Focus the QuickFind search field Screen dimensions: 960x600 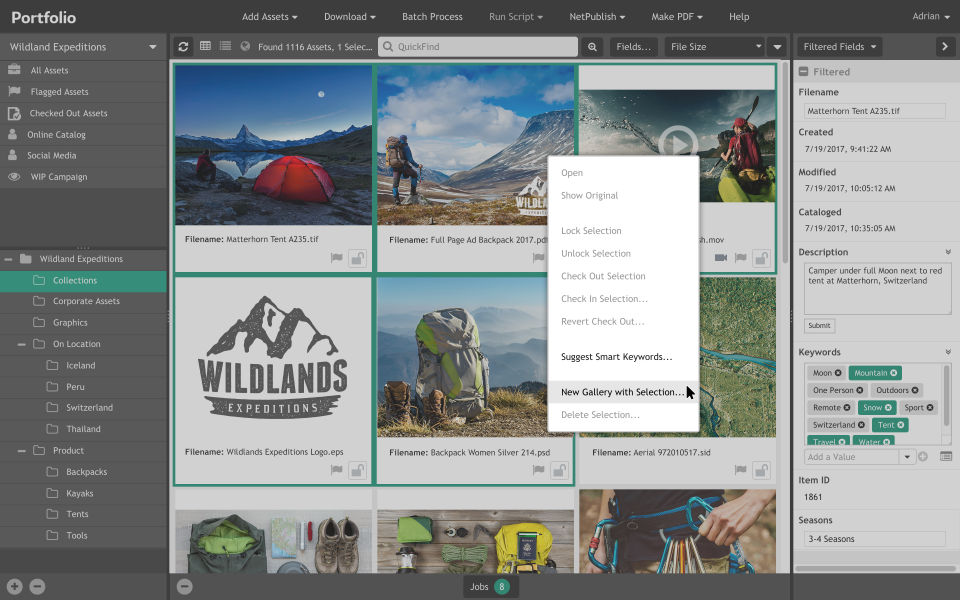click(x=478, y=47)
